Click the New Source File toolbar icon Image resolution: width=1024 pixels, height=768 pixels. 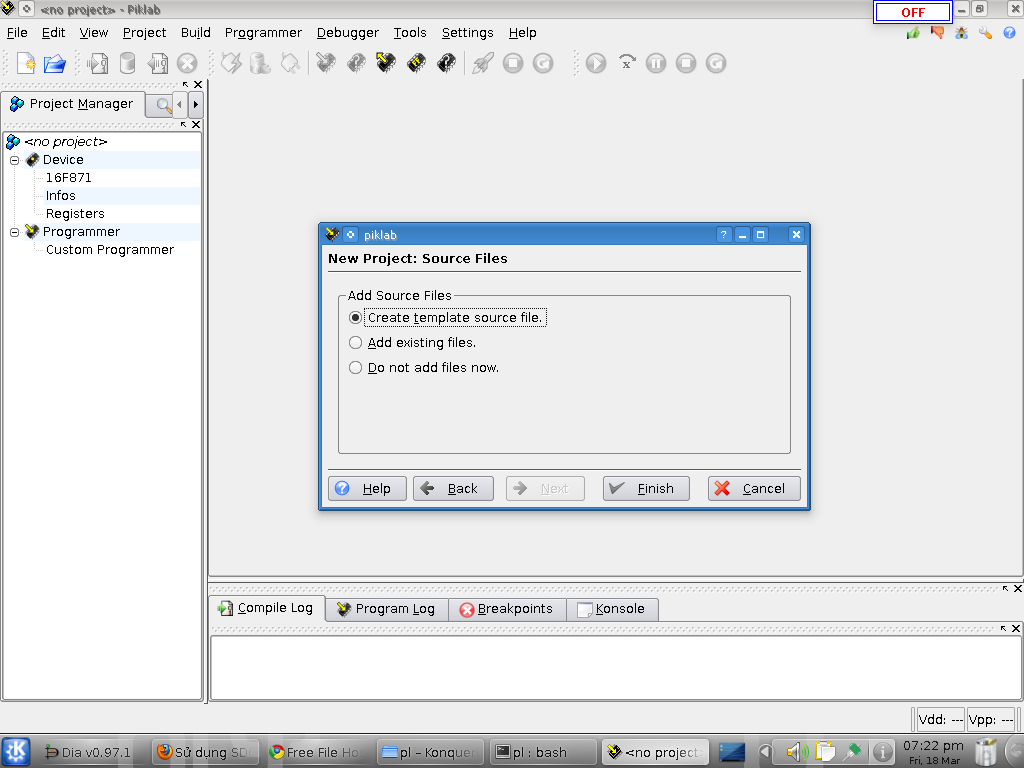click(x=26, y=63)
